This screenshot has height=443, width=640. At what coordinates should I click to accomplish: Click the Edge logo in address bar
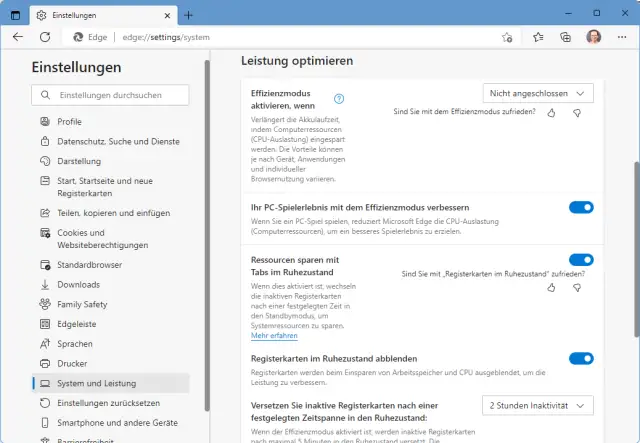point(78,37)
